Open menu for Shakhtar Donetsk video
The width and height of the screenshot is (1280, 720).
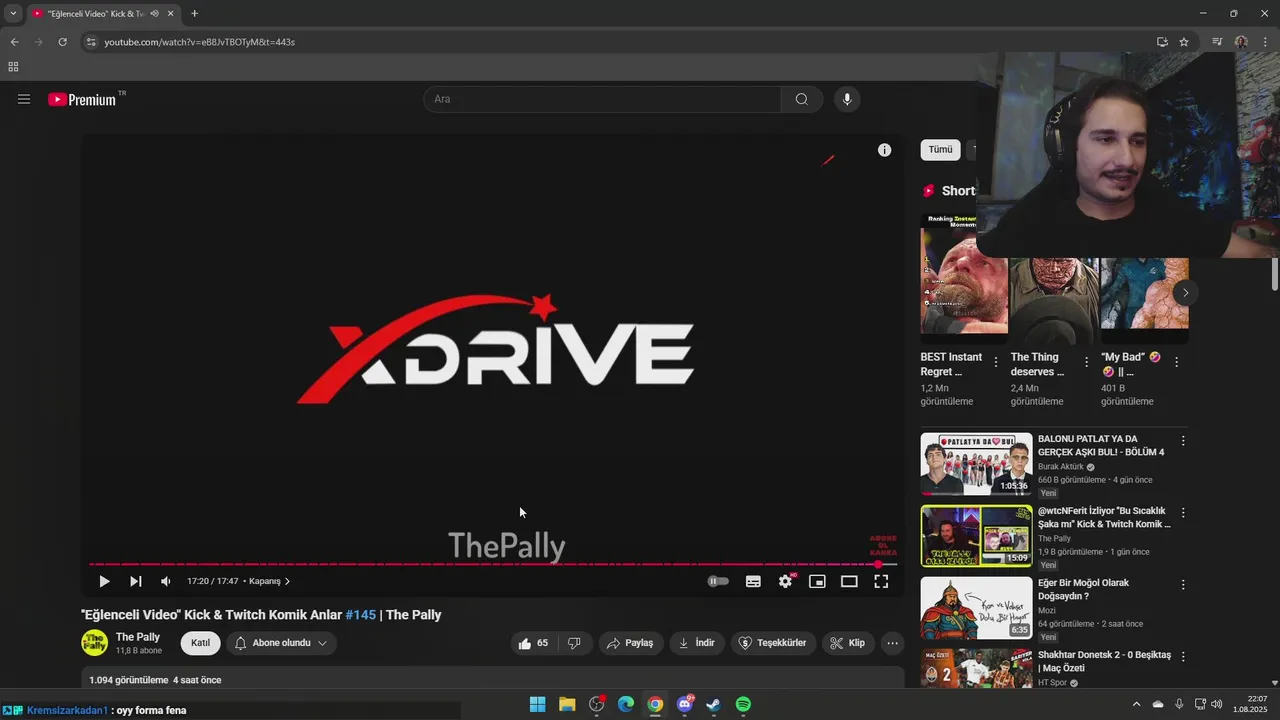1183,657
